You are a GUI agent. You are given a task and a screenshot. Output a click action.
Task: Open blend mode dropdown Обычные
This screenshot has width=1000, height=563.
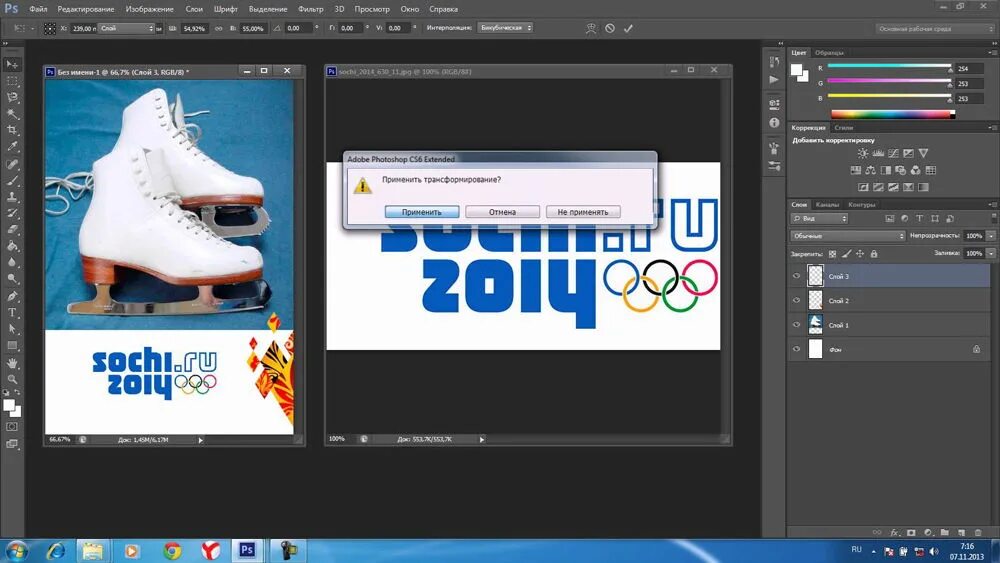(x=848, y=236)
